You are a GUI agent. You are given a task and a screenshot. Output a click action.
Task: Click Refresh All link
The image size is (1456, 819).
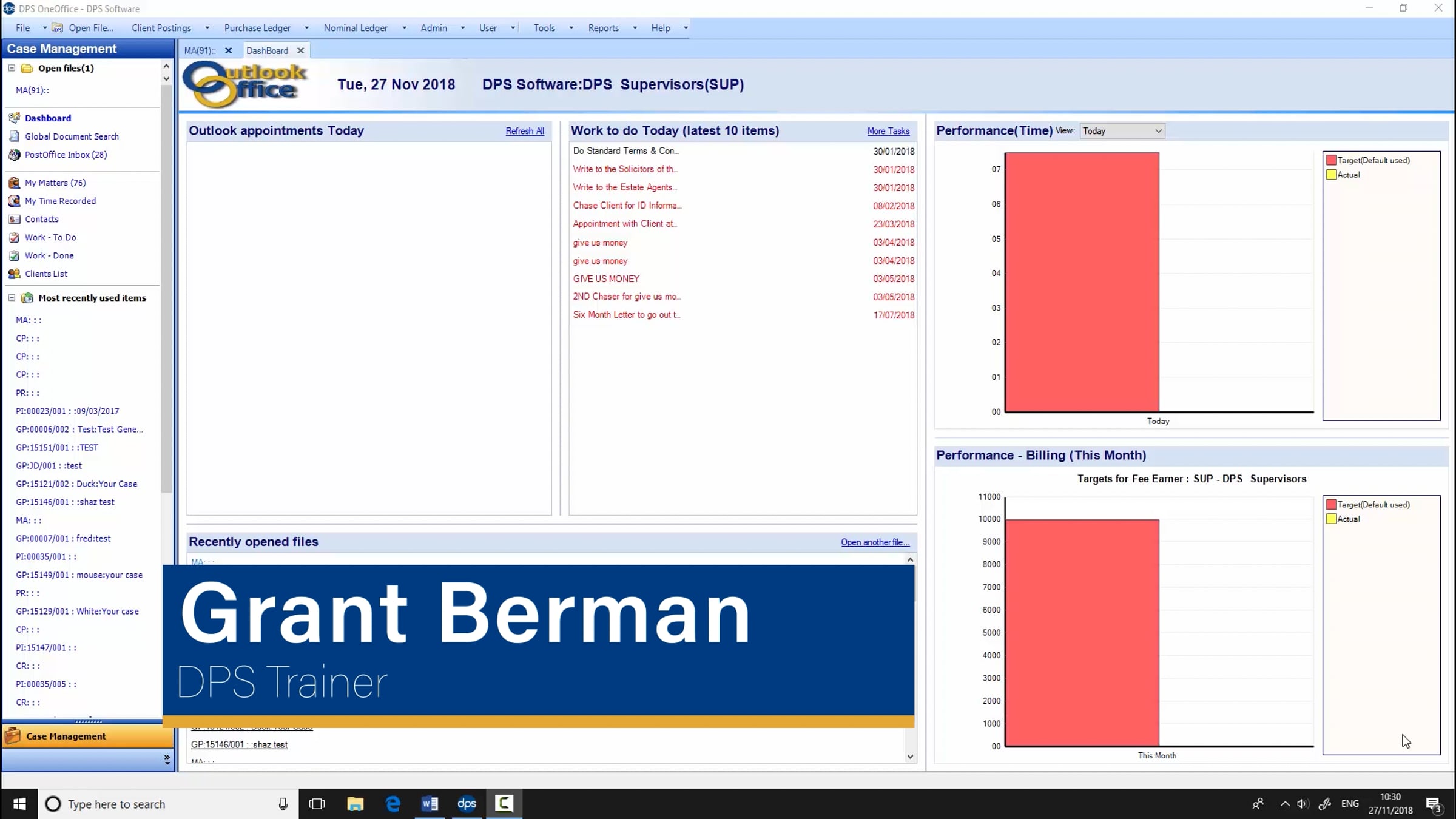[525, 131]
